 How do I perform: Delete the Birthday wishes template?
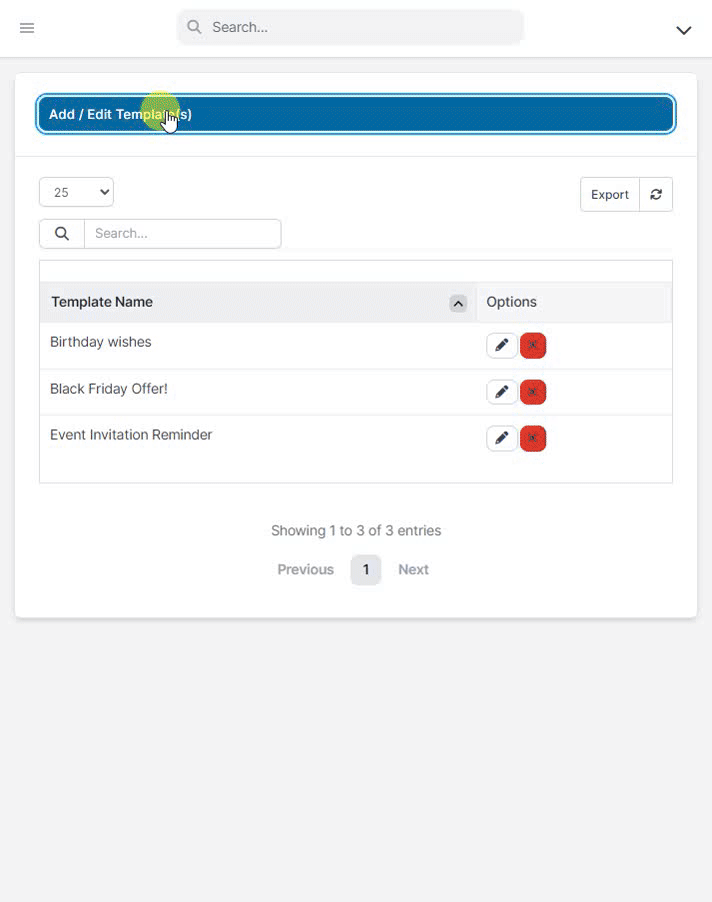tap(533, 346)
